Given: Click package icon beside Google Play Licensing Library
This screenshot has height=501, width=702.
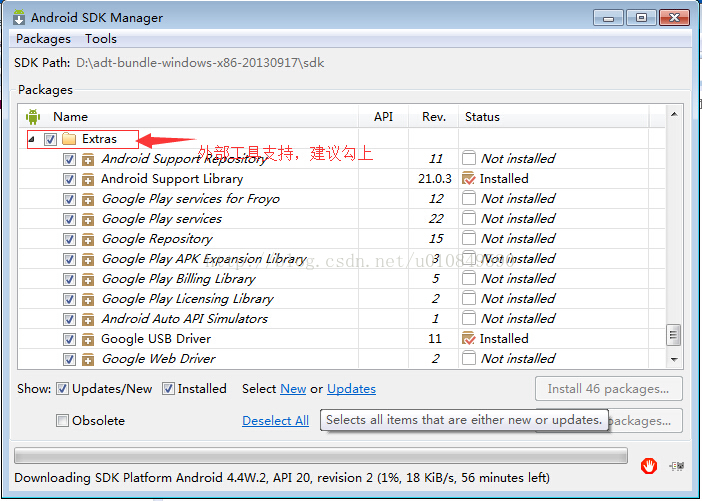Looking at the screenshot, I should click(x=88, y=299).
